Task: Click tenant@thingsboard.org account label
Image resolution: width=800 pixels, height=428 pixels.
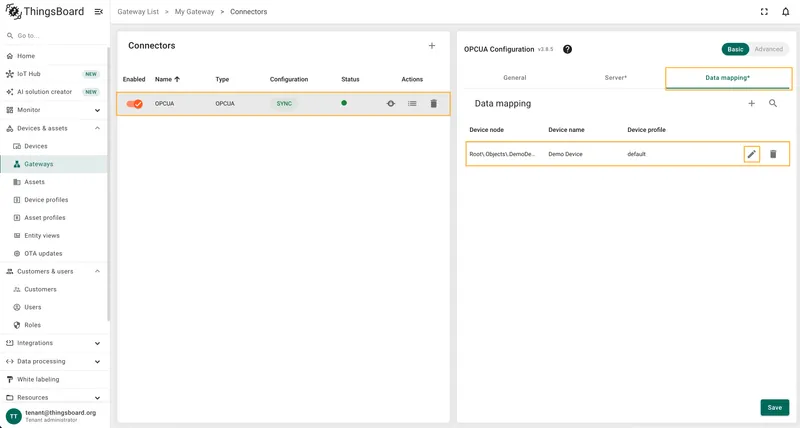Action: [60, 413]
